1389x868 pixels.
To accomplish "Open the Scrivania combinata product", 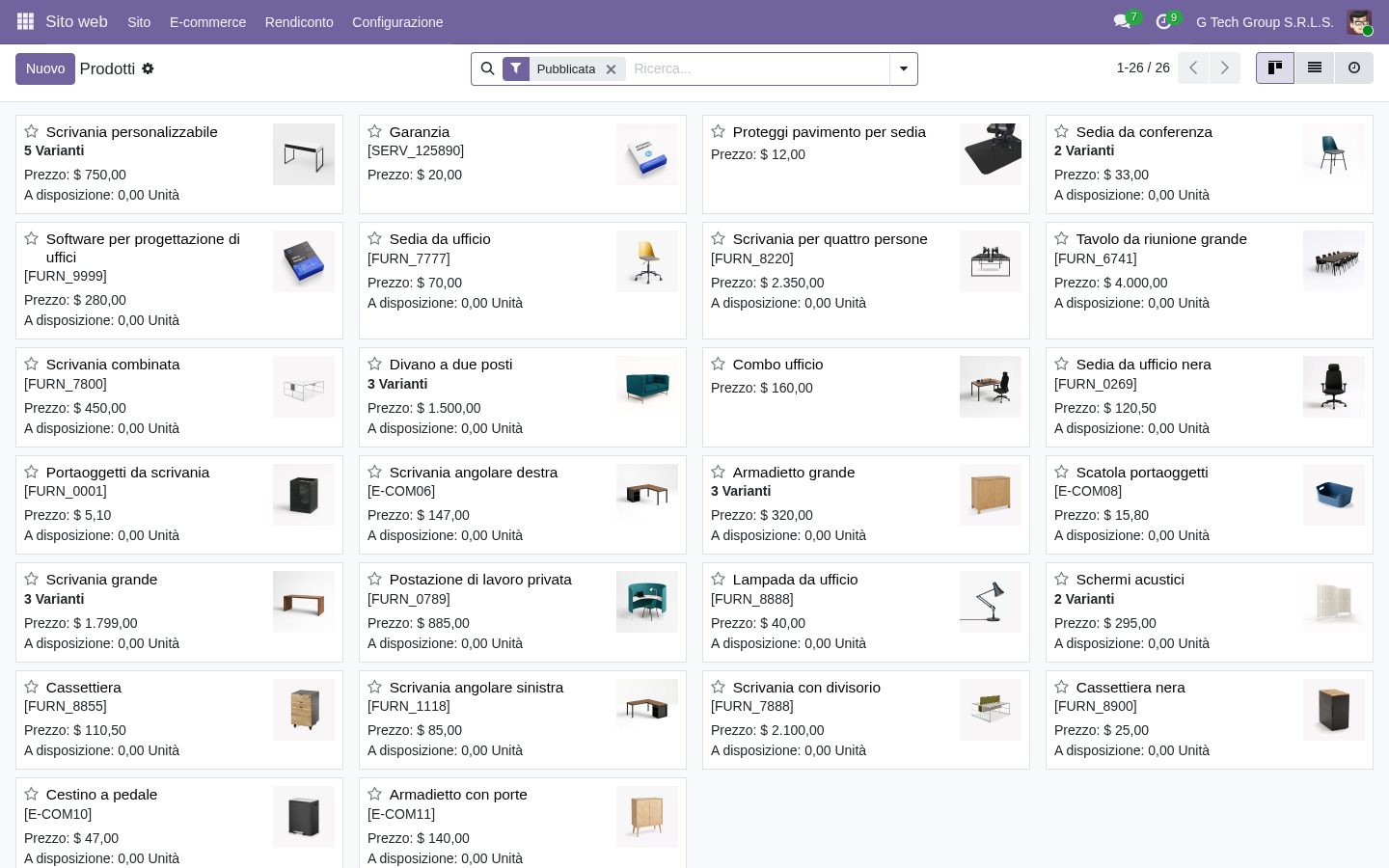I will pos(179,397).
